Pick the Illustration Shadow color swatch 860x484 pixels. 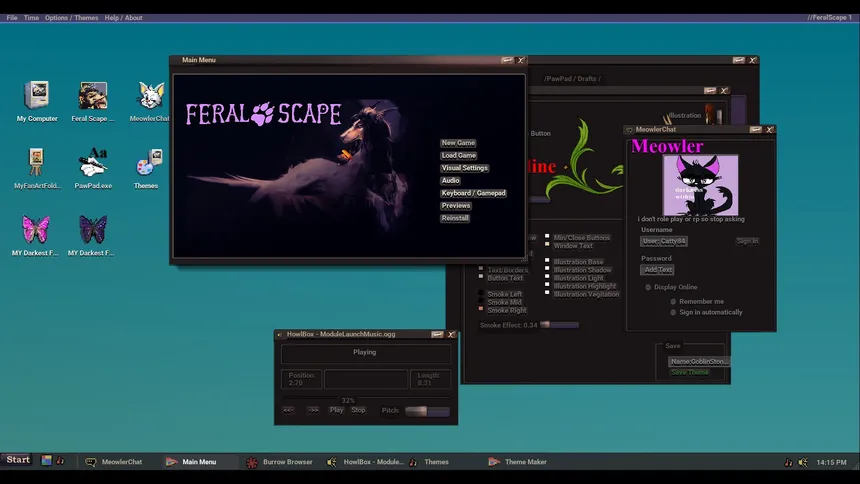coord(547,268)
